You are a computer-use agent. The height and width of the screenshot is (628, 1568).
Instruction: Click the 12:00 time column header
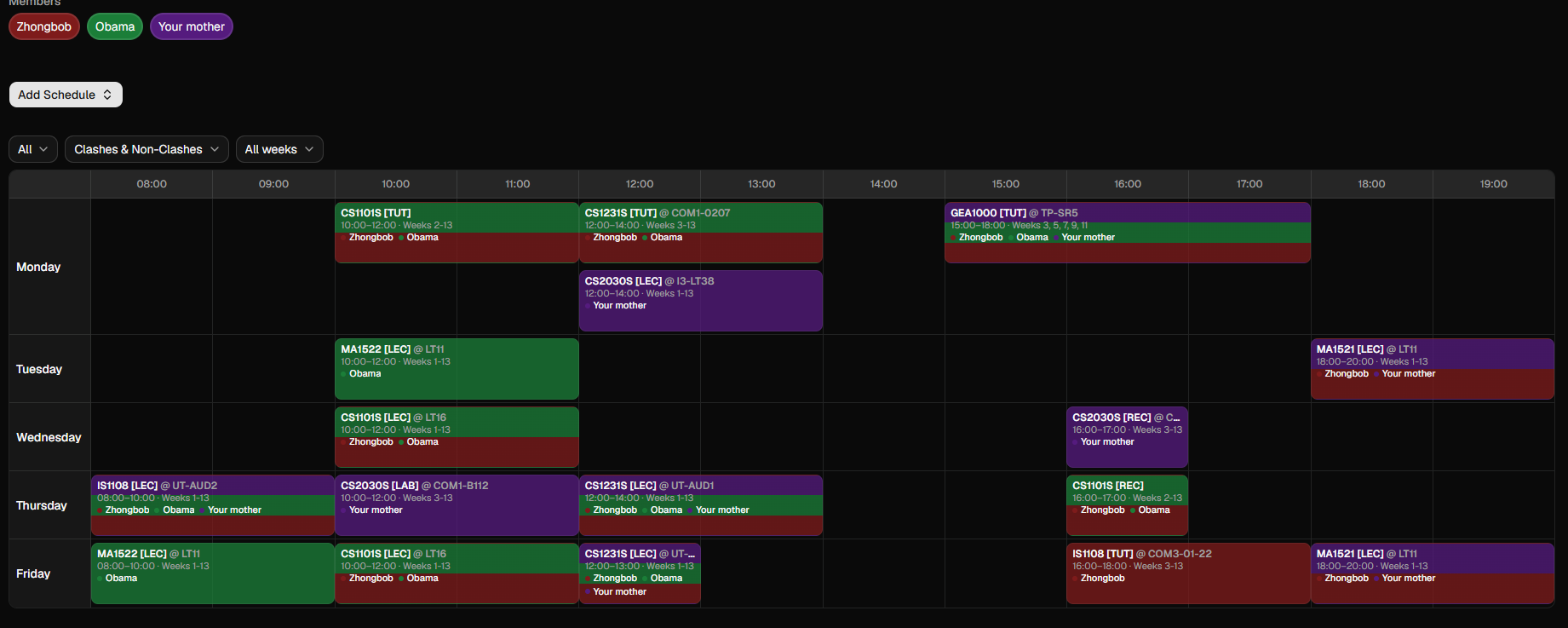[640, 184]
